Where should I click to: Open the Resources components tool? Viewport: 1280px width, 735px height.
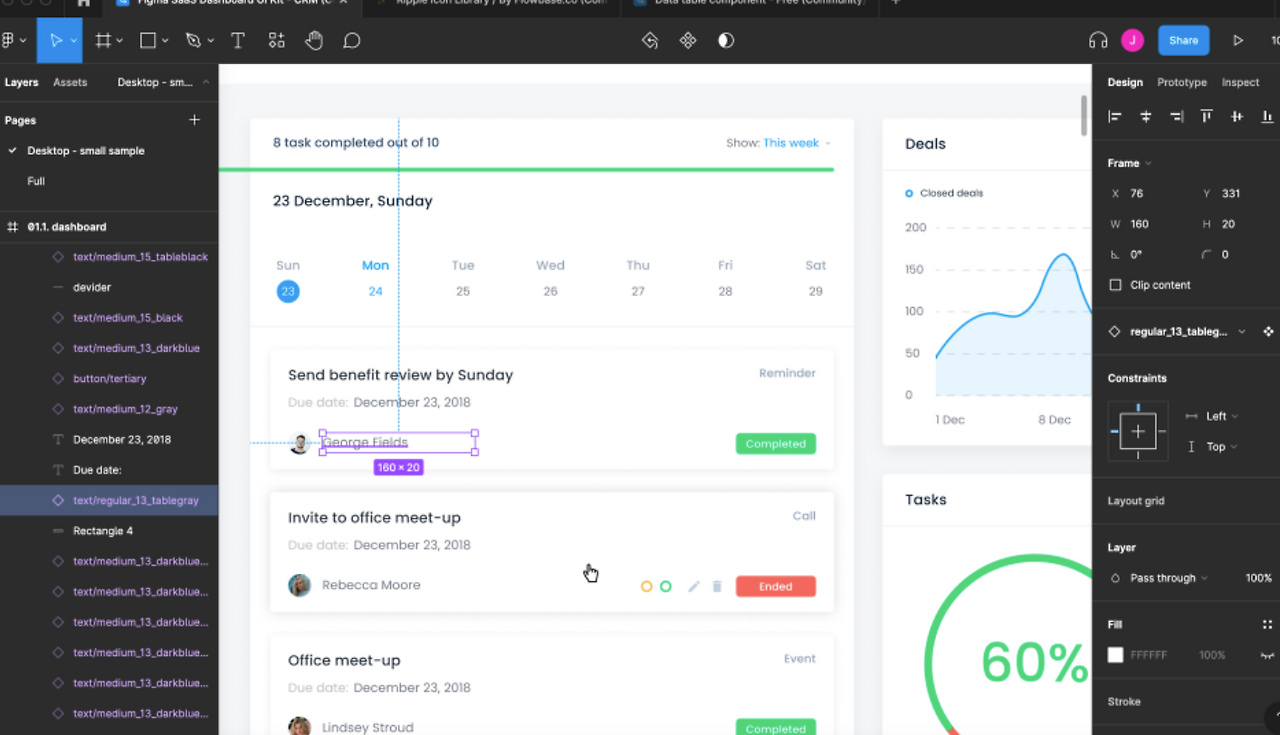point(277,41)
